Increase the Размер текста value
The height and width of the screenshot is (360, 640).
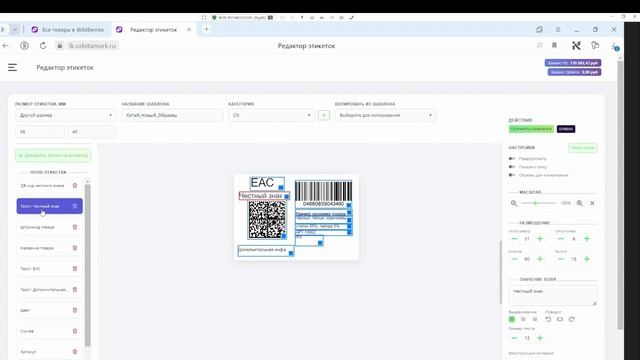click(540, 338)
